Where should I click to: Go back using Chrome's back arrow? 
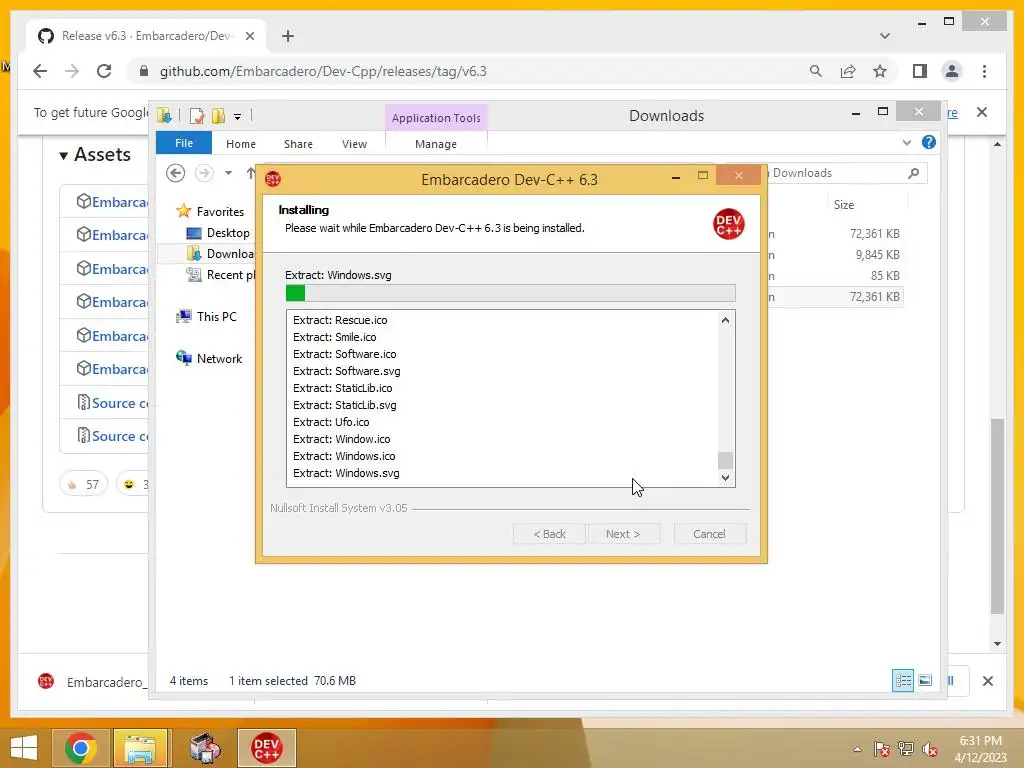coord(40,71)
